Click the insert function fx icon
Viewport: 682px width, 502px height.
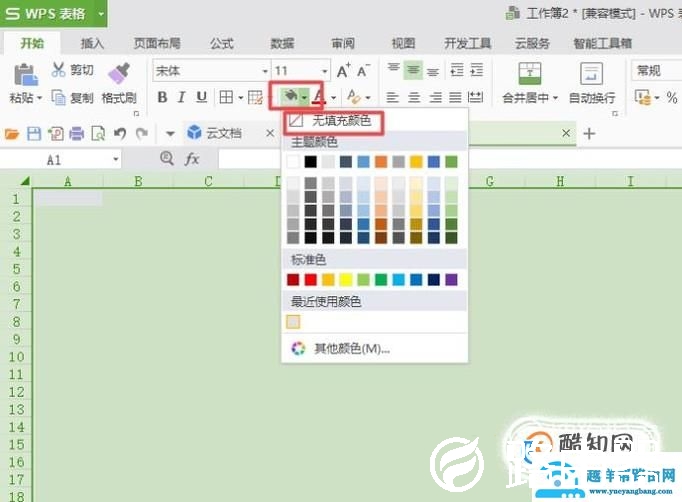[x=192, y=159]
